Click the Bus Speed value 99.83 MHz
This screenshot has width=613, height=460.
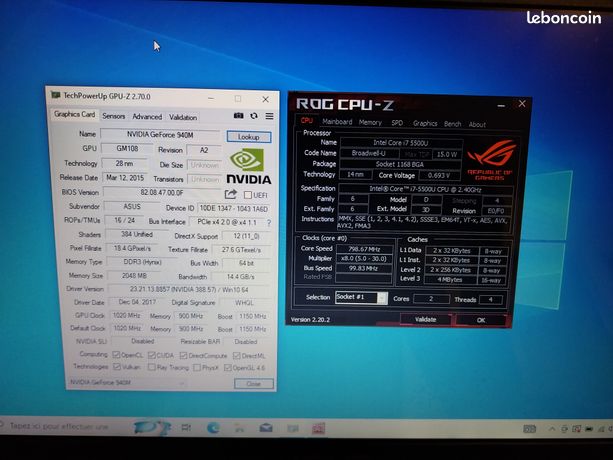click(364, 268)
